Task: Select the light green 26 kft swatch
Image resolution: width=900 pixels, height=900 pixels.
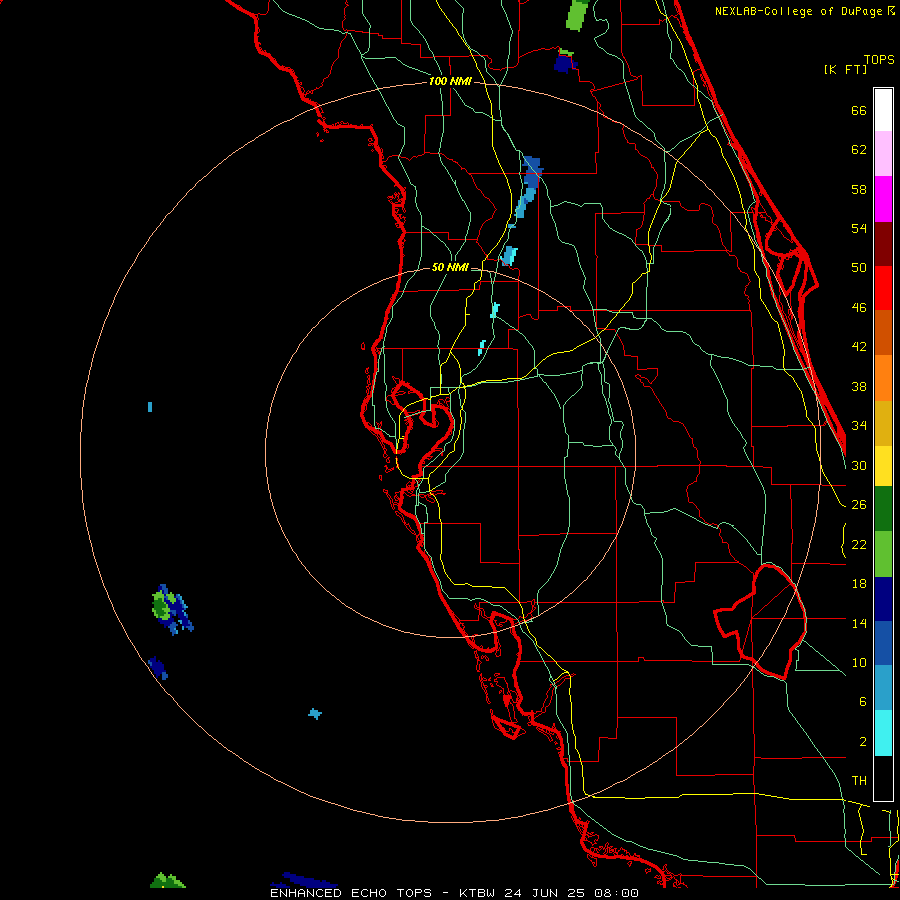Action: (x=883, y=554)
